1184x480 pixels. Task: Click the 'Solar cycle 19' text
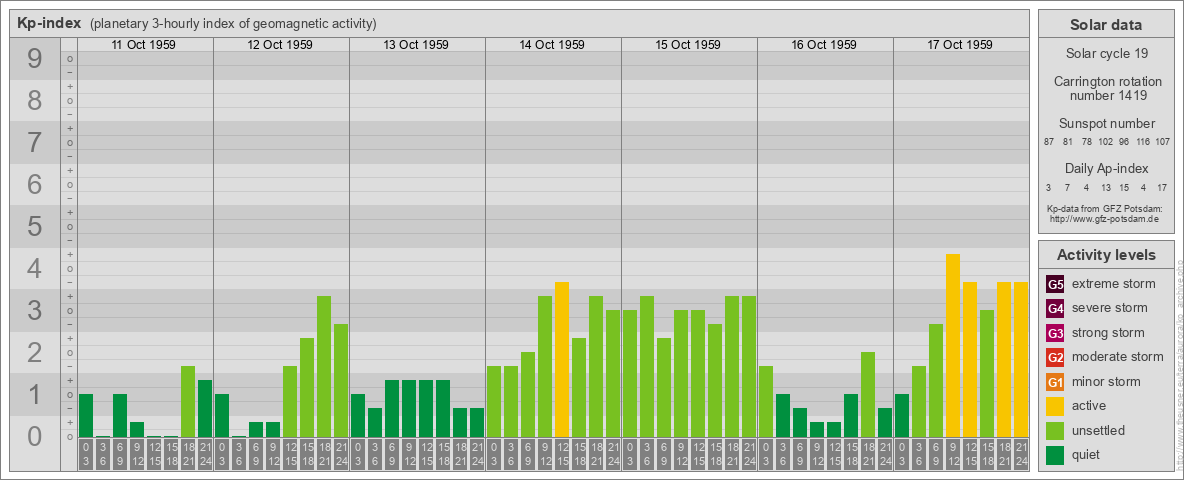[x=1106, y=54]
